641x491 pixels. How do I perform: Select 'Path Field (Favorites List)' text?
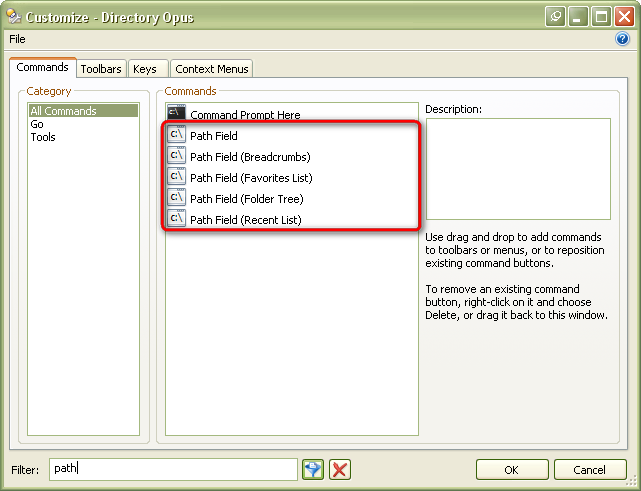(x=251, y=178)
